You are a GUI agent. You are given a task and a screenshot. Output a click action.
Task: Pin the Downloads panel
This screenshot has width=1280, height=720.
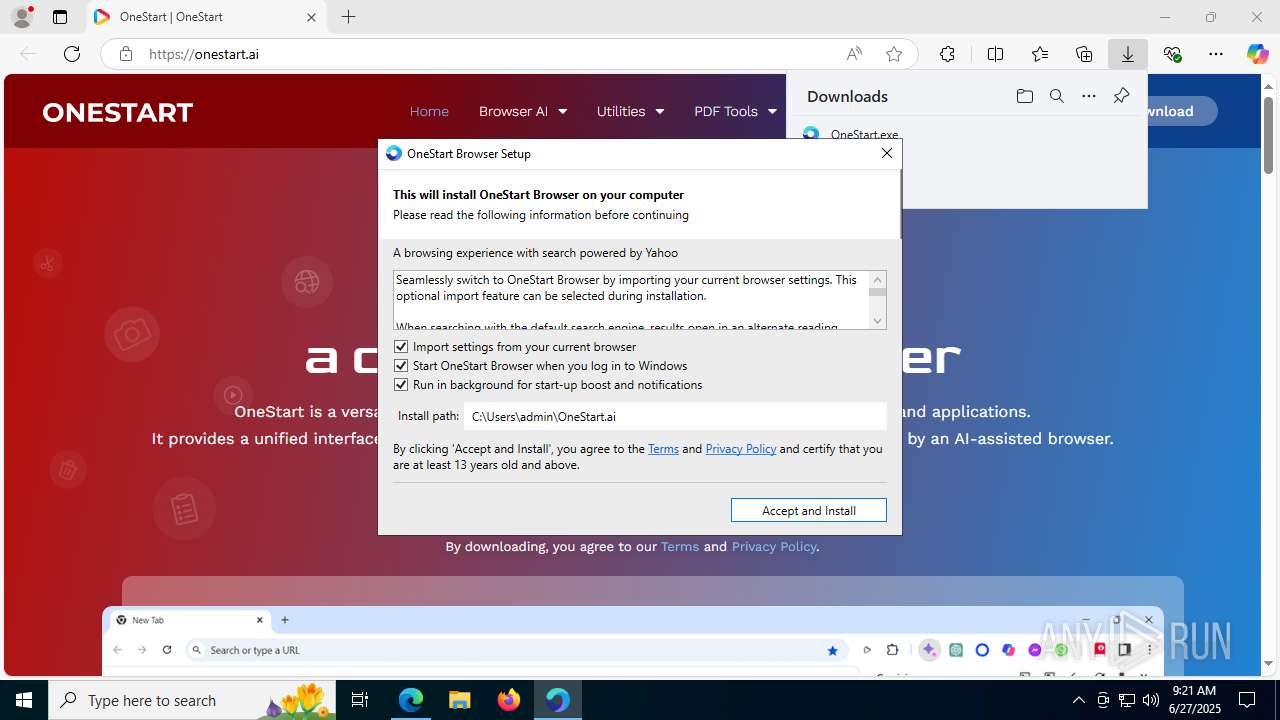click(1121, 96)
